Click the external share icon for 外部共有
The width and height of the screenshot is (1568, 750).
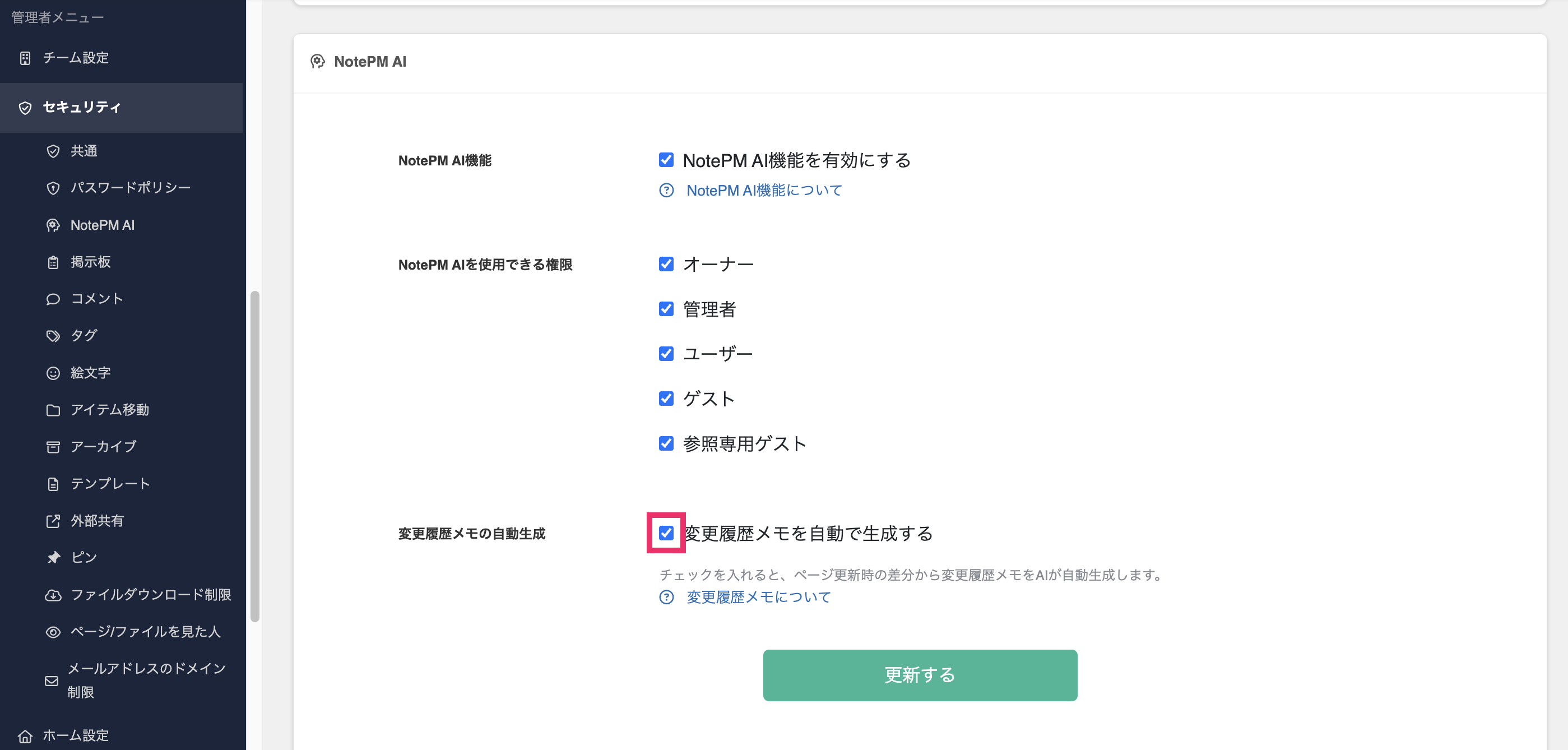(x=54, y=521)
